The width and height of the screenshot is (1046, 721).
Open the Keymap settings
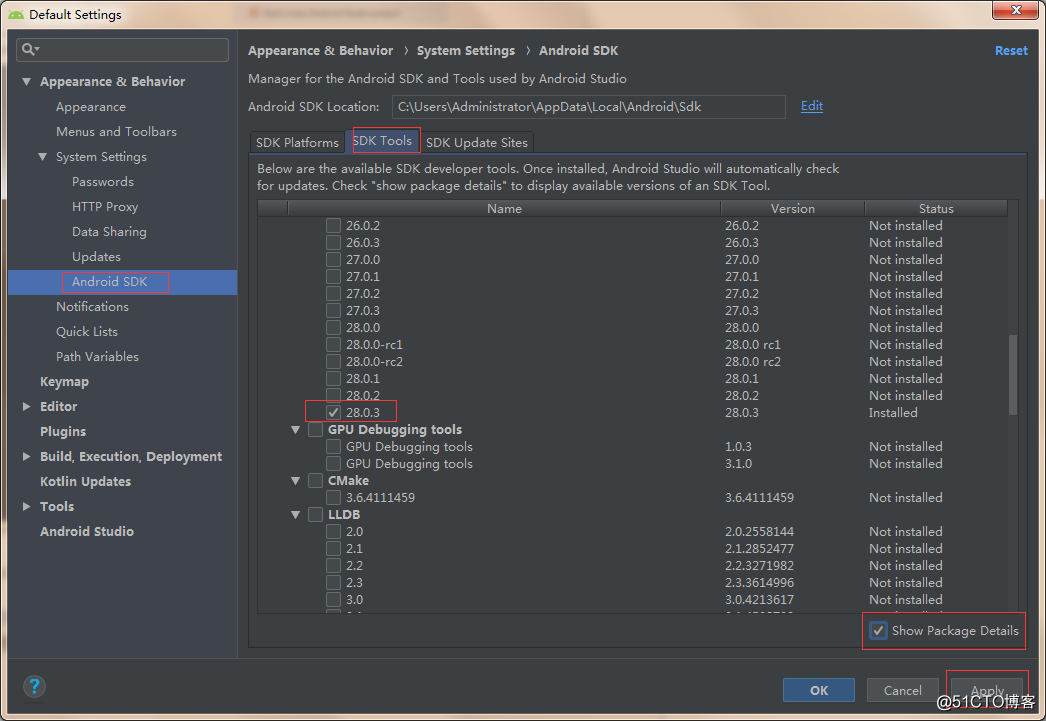coord(64,382)
